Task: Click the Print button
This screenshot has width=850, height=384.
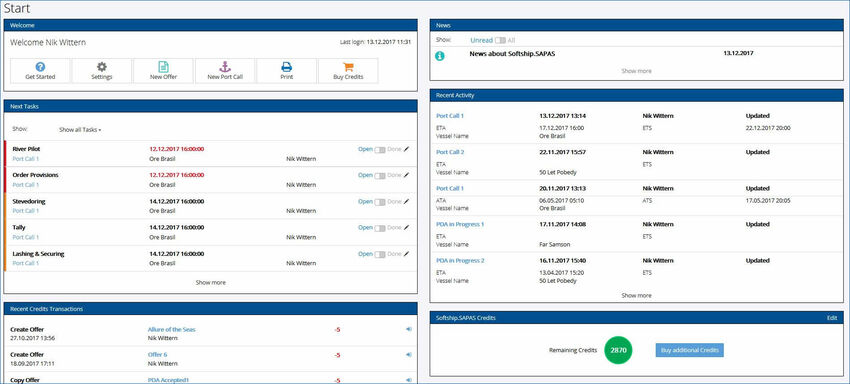Action: (286, 71)
